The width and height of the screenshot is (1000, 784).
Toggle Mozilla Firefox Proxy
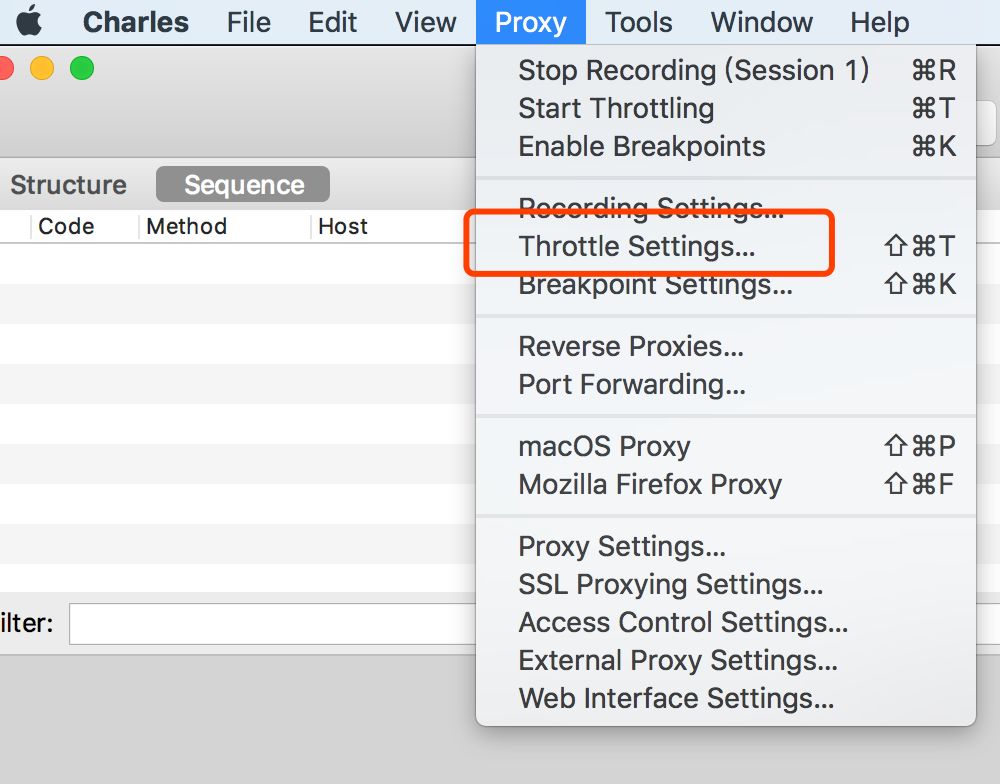[x=726, y=485]
